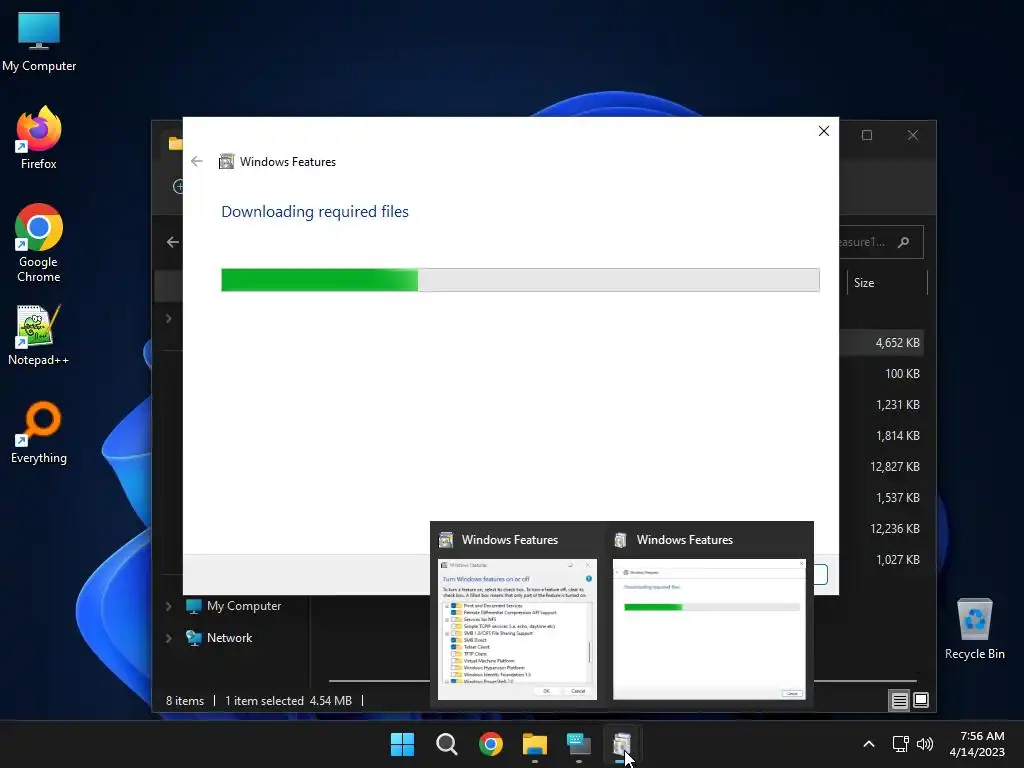Maximize the File Explorer window
Image resolution: width=1024 pixels, height=768 pixels.
867,135
